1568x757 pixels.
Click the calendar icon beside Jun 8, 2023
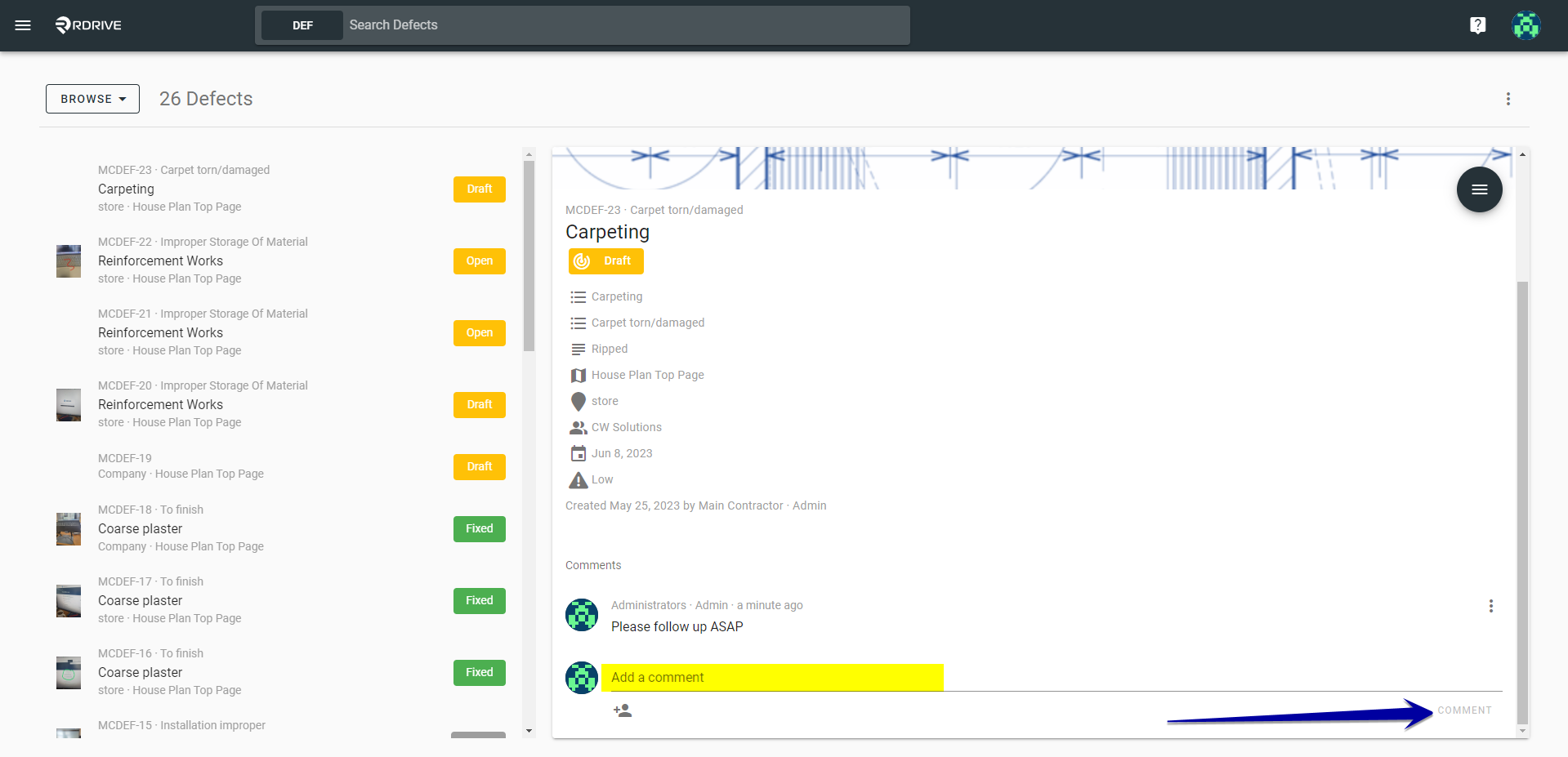pyautogui.click(x=579, y=453)
